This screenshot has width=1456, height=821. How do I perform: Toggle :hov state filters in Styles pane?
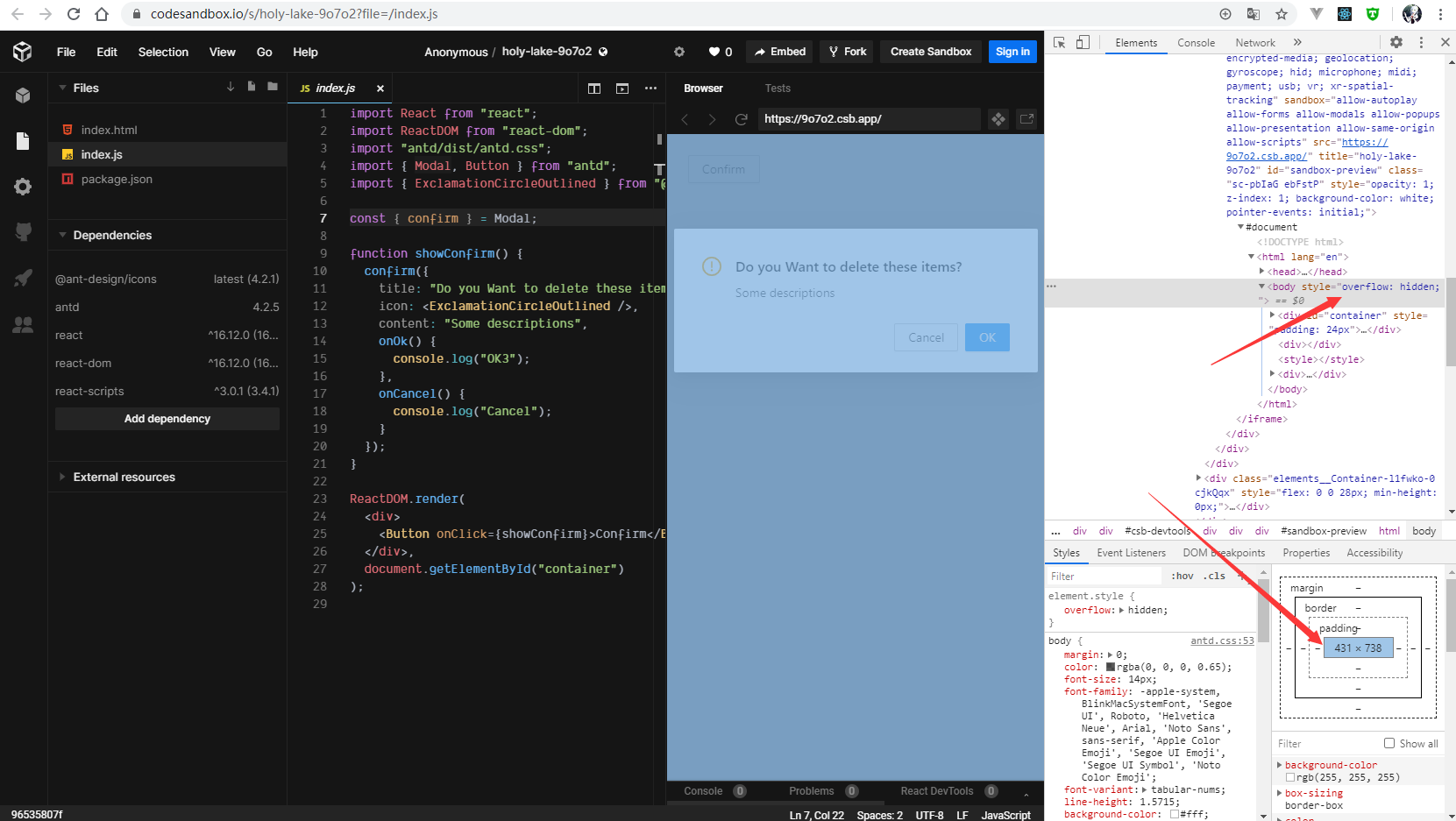(x=1182, y=576)
